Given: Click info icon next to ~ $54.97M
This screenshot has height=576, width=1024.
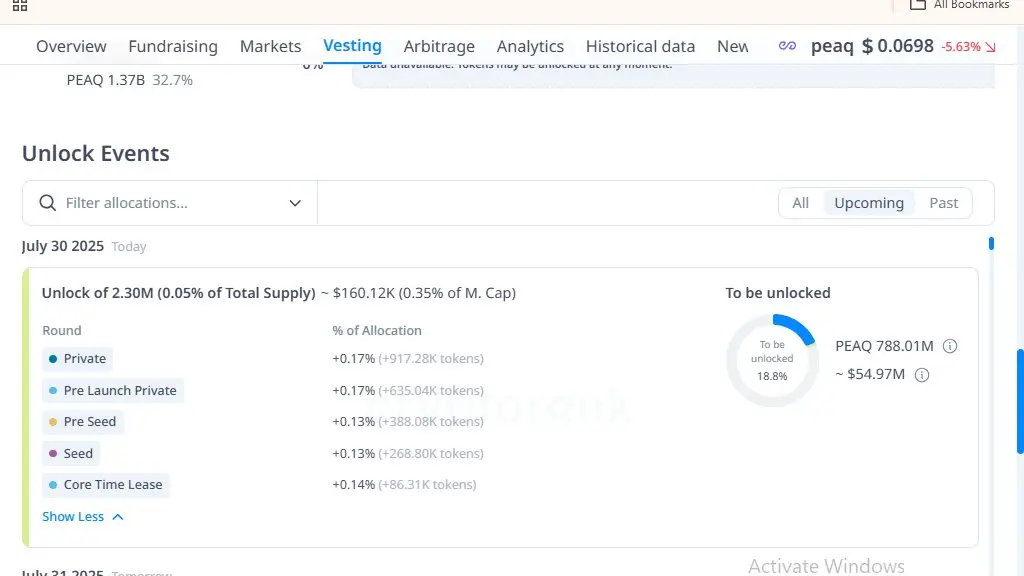Looking at the screenshot, I should (921, 375).
